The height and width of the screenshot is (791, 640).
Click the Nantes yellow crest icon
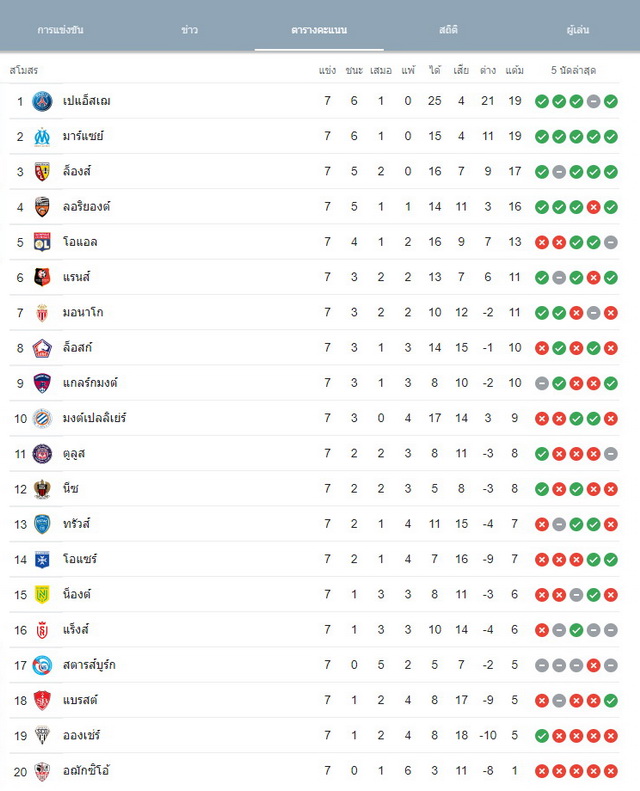coord(42,595)
